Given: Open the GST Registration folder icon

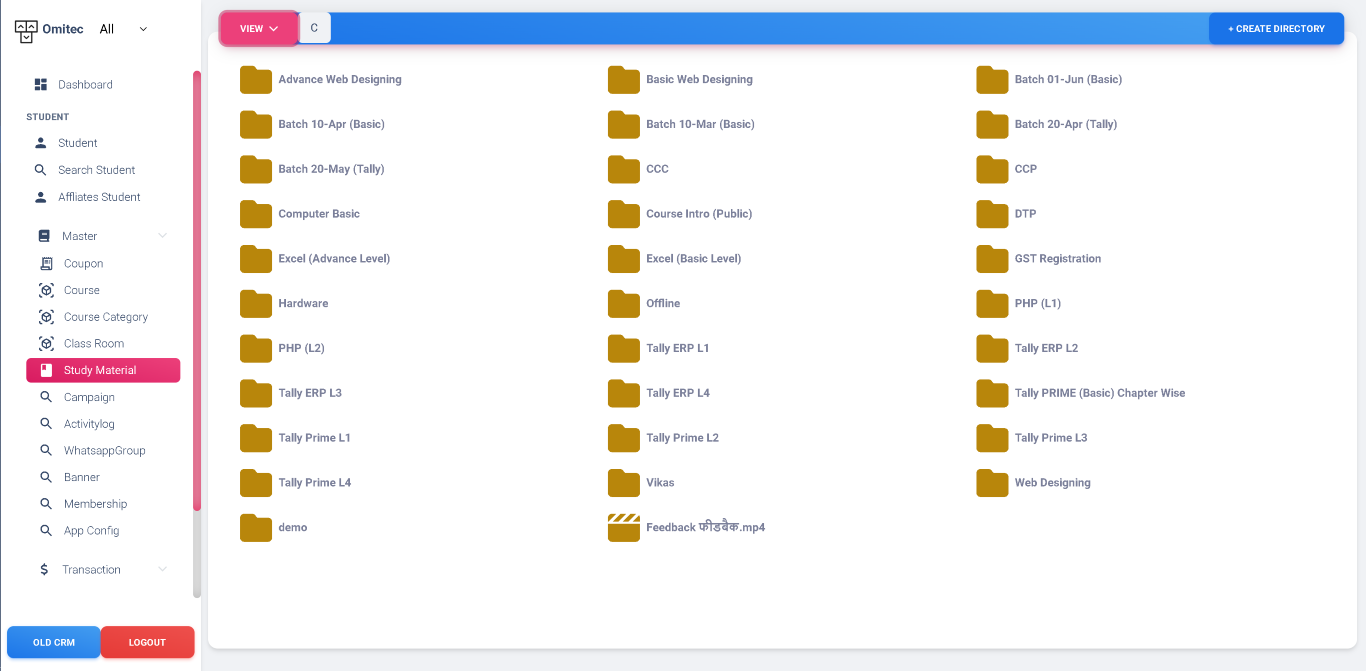Looking at the screenshot, I should pyautogui.click(x=992, y=259).
